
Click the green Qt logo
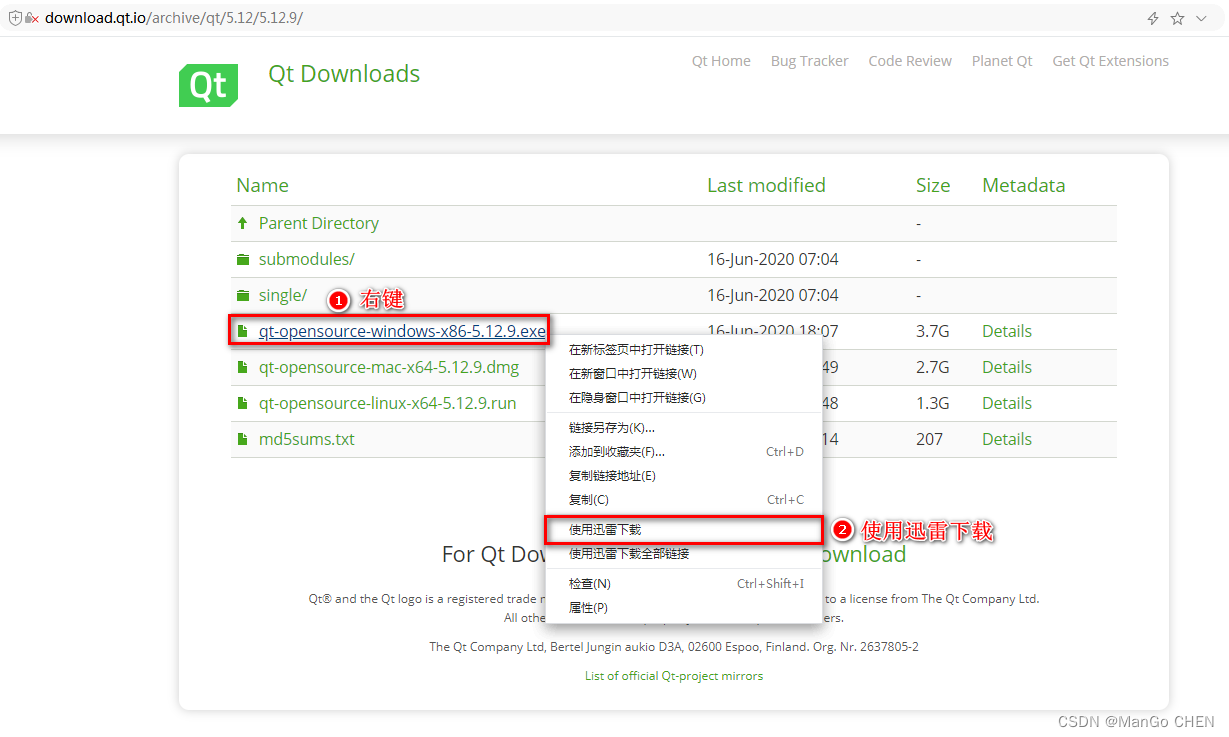tap(208, 84)
